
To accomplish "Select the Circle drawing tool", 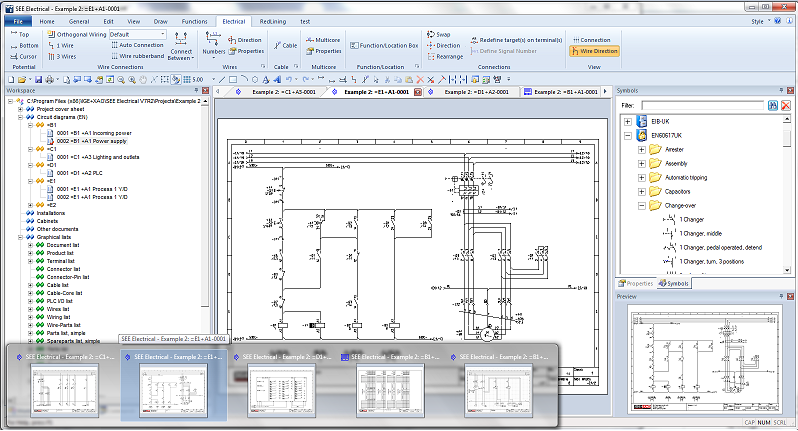I will coord(255,79).
